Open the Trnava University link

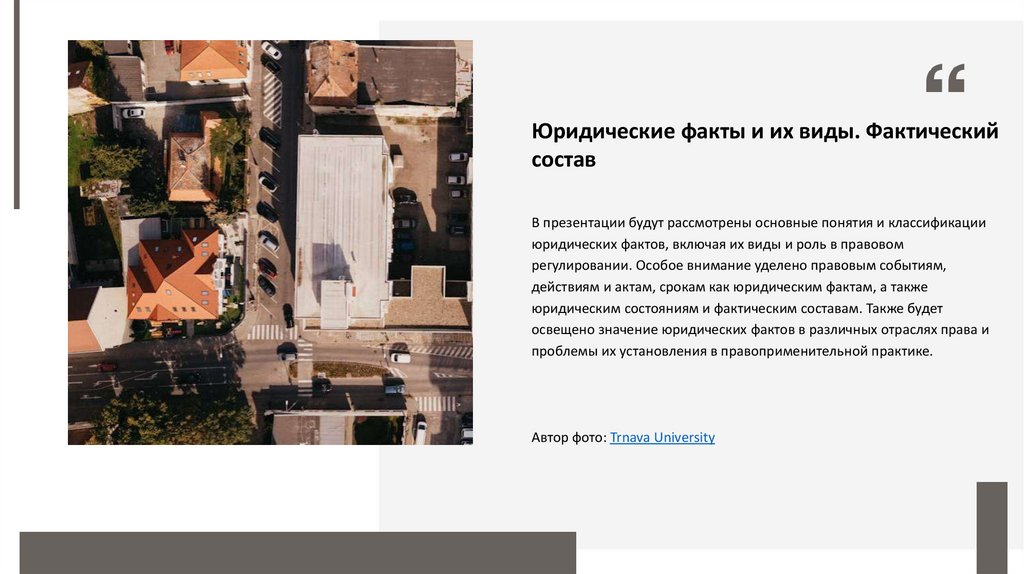click(x=662, y=438)
